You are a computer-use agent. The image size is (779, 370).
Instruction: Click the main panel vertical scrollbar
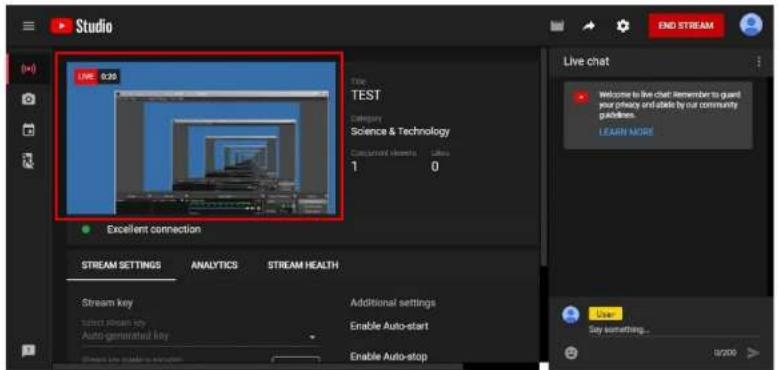pos(544,156)
